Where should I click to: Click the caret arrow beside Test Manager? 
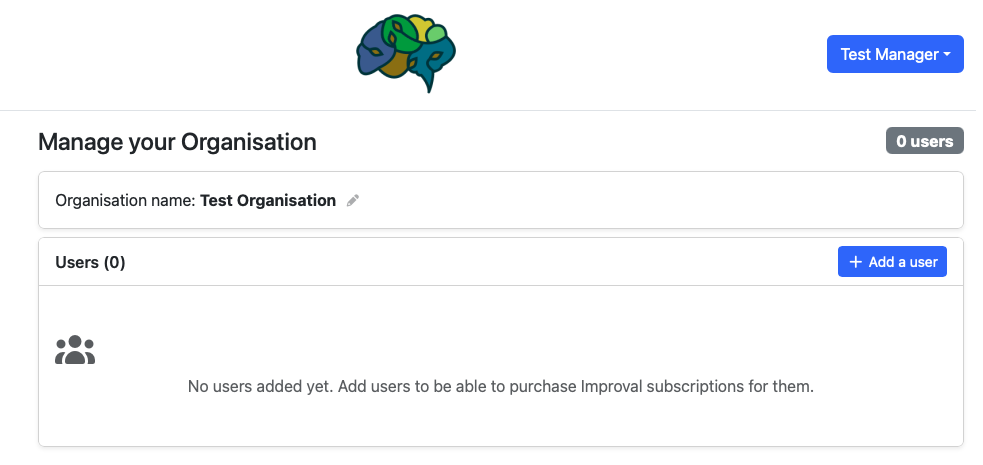click(947, 55)
